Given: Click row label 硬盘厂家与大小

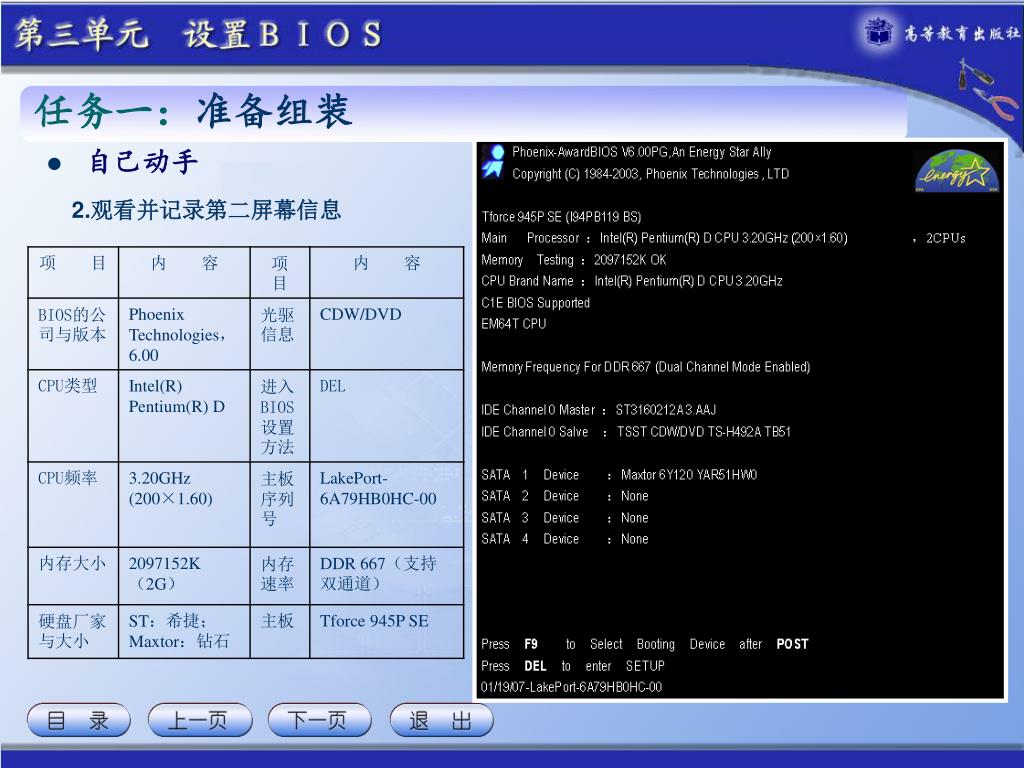Looking at the screenshot, I should [x=72, y=631].
